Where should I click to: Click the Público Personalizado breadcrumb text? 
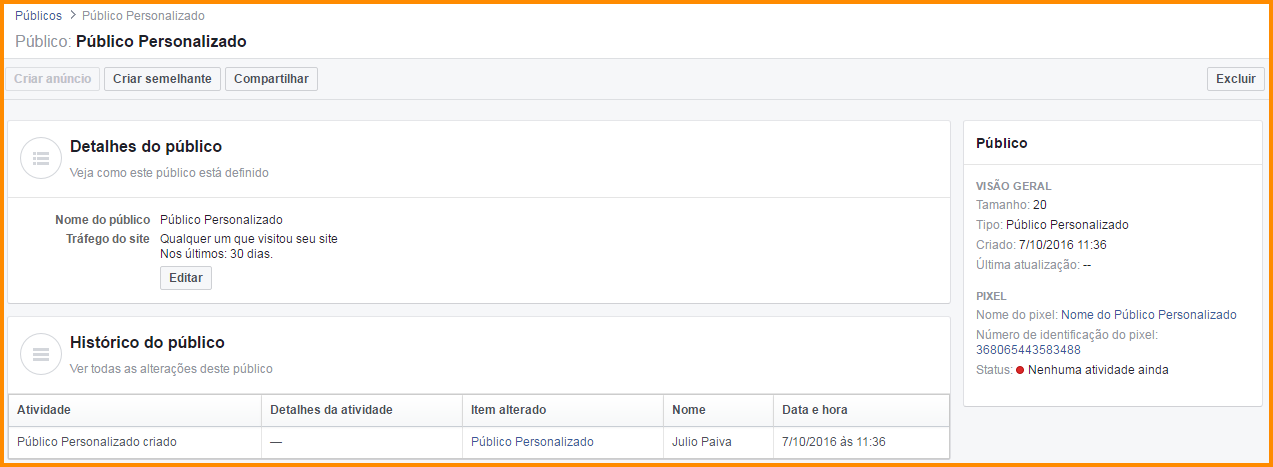[143, 16]
